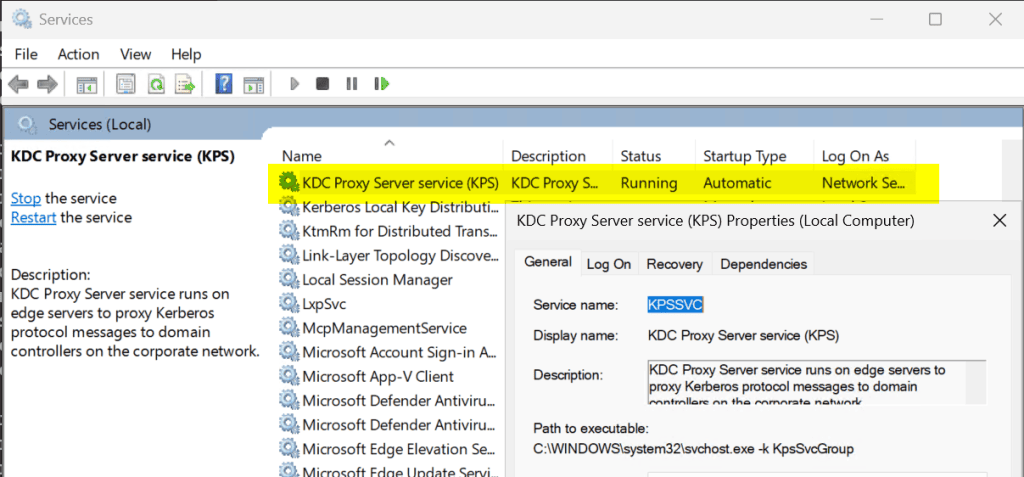
Task: Open the blue Help question-mark icon
Action: coord(224,85)
